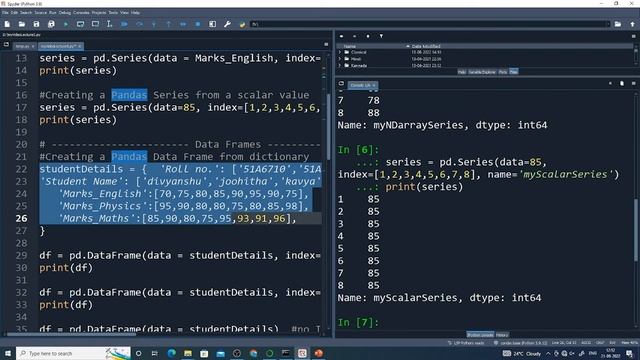Open the Search menu
Viewport: 640px width, 360px height.
(26, 13)
